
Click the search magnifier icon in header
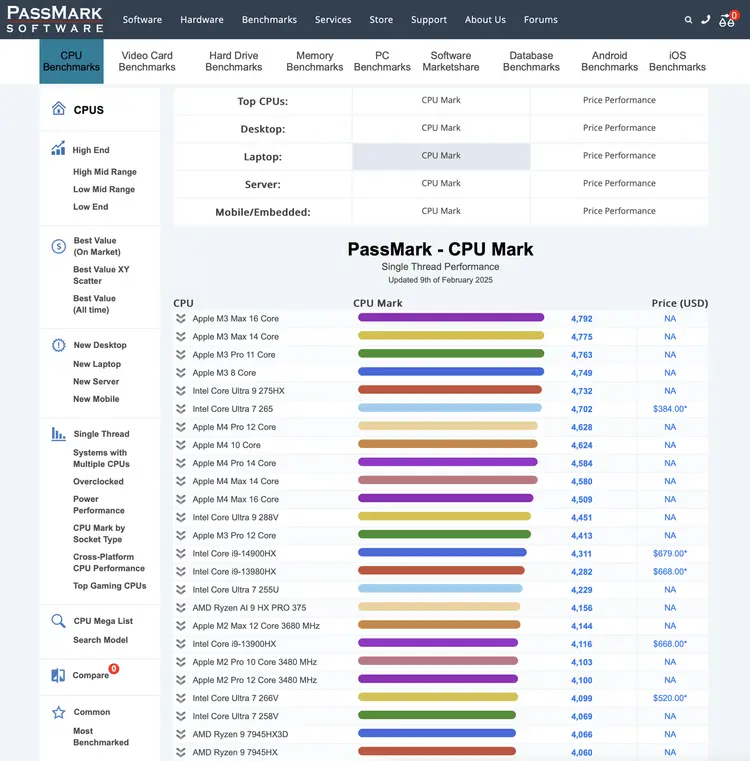click(x=688, y=20)
